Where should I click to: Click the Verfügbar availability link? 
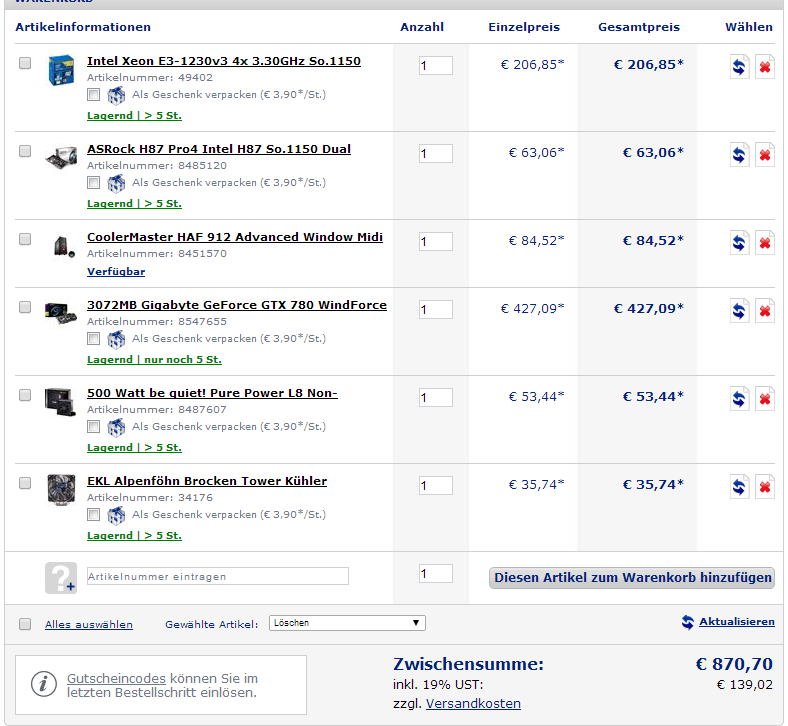(x=116, y=272)
